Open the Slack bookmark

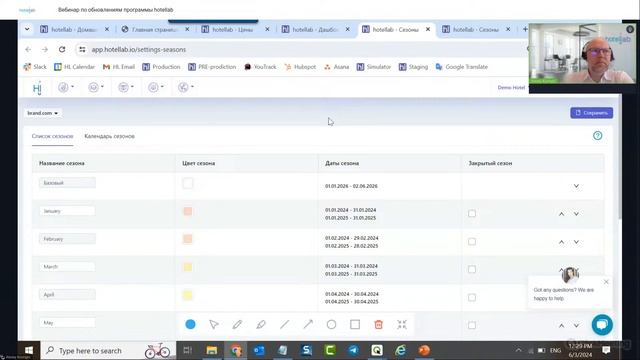35,67
